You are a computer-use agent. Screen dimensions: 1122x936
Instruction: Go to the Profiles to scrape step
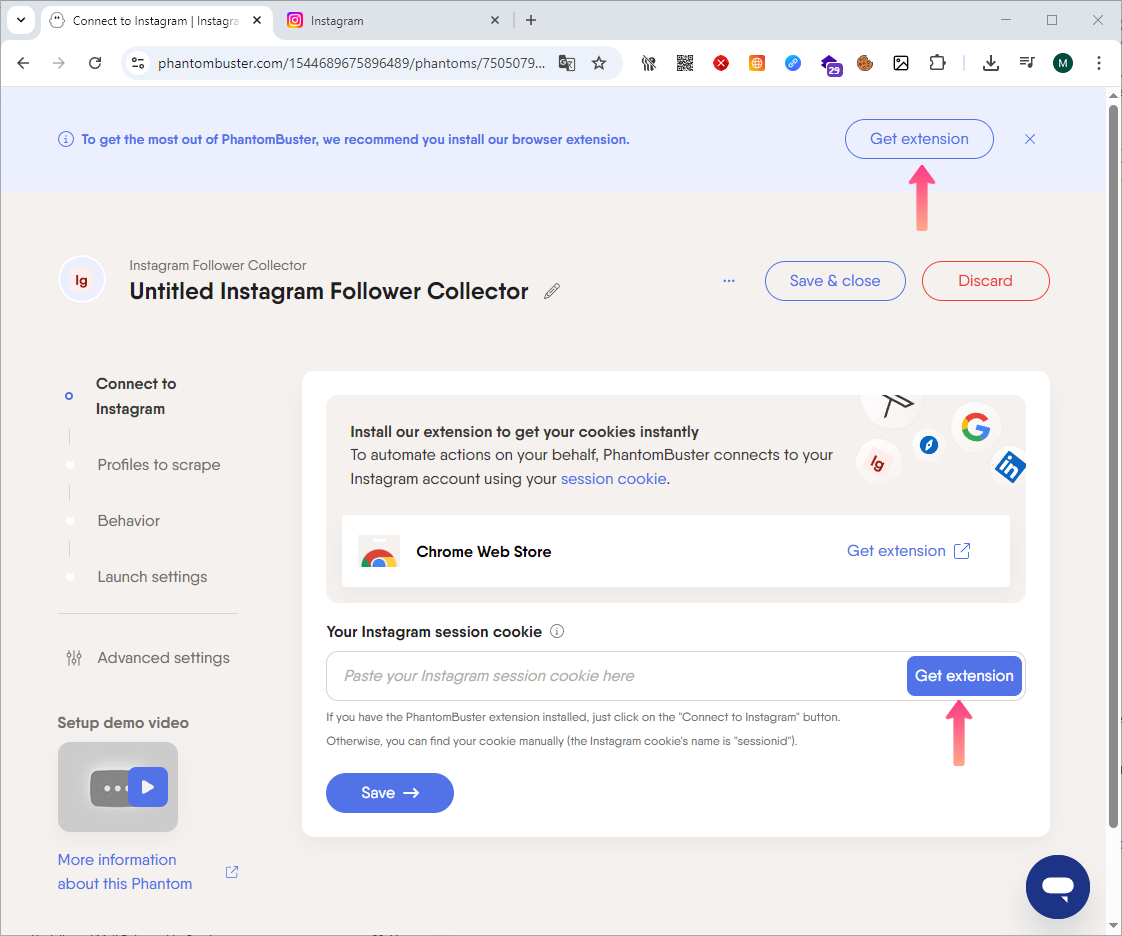point(159,465)
